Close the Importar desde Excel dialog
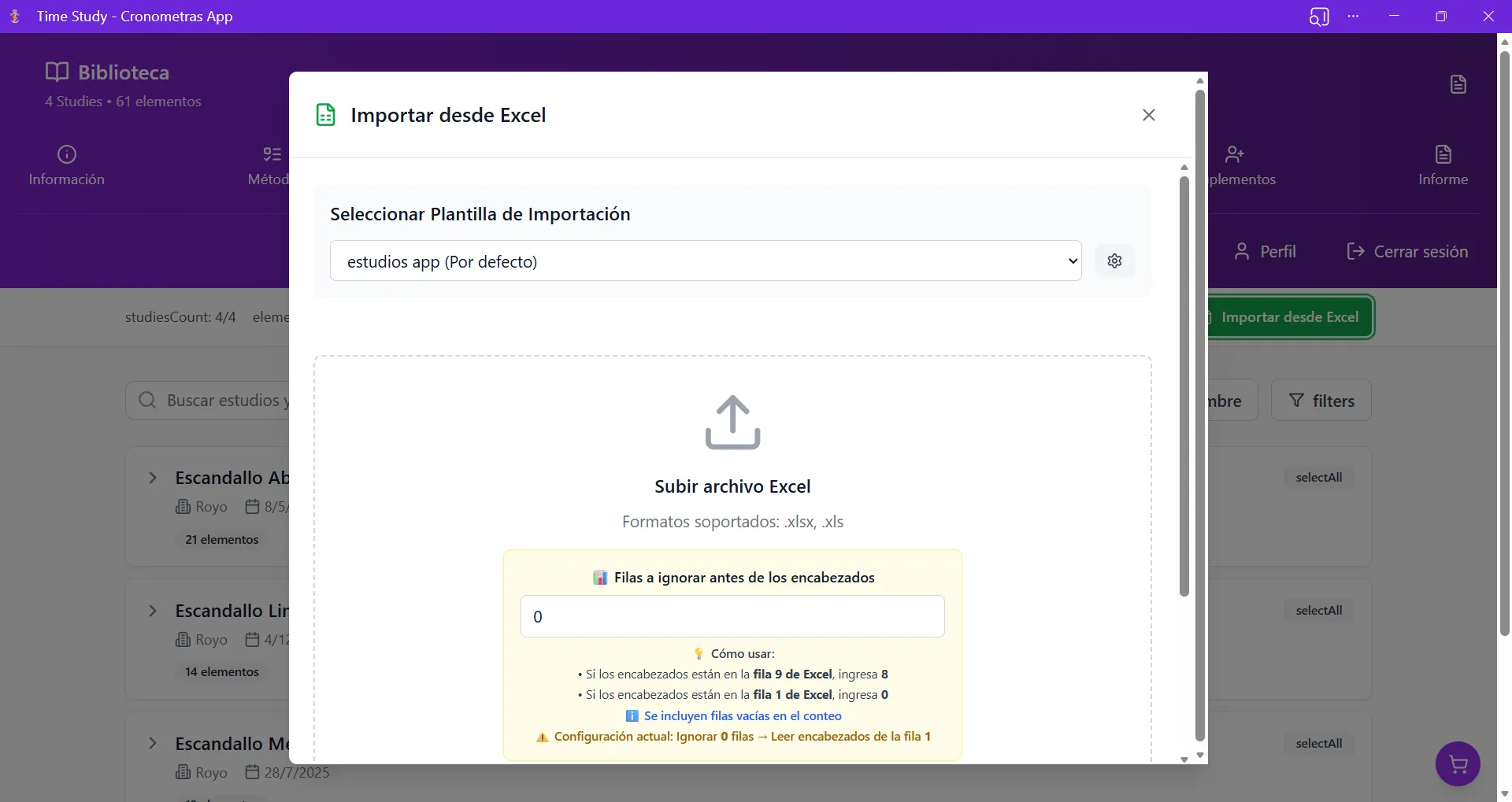 pyautogui.click(x=1148, y=115)
